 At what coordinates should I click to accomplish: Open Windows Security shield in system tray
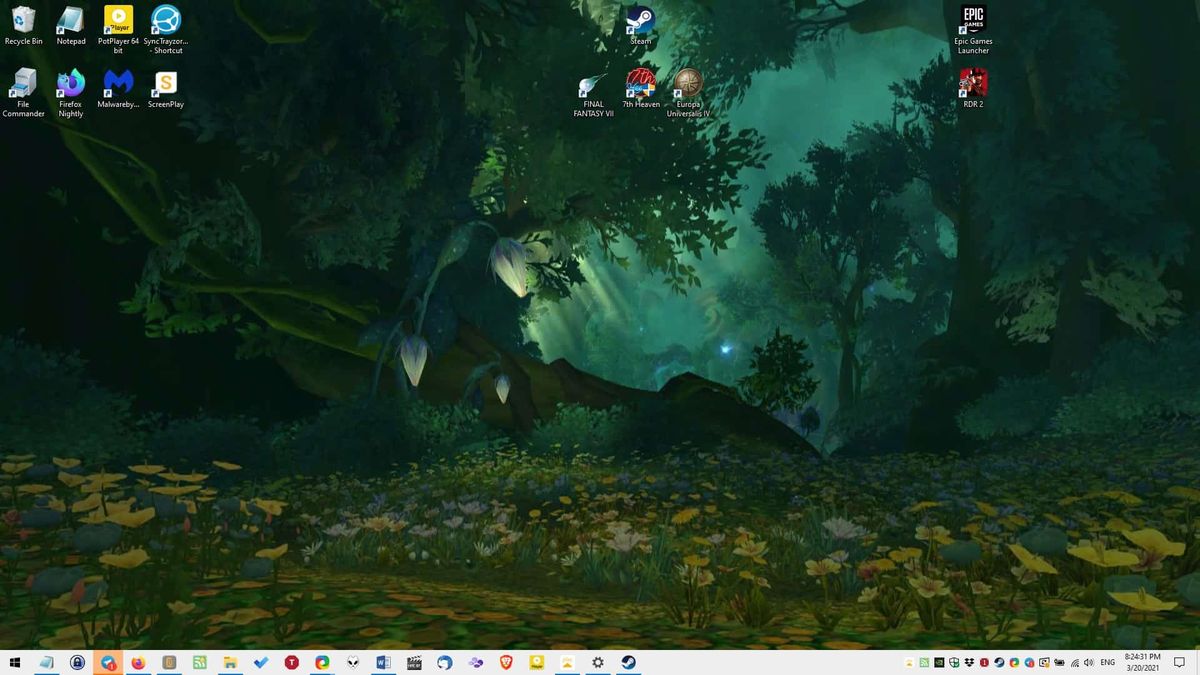pos(954,662)
